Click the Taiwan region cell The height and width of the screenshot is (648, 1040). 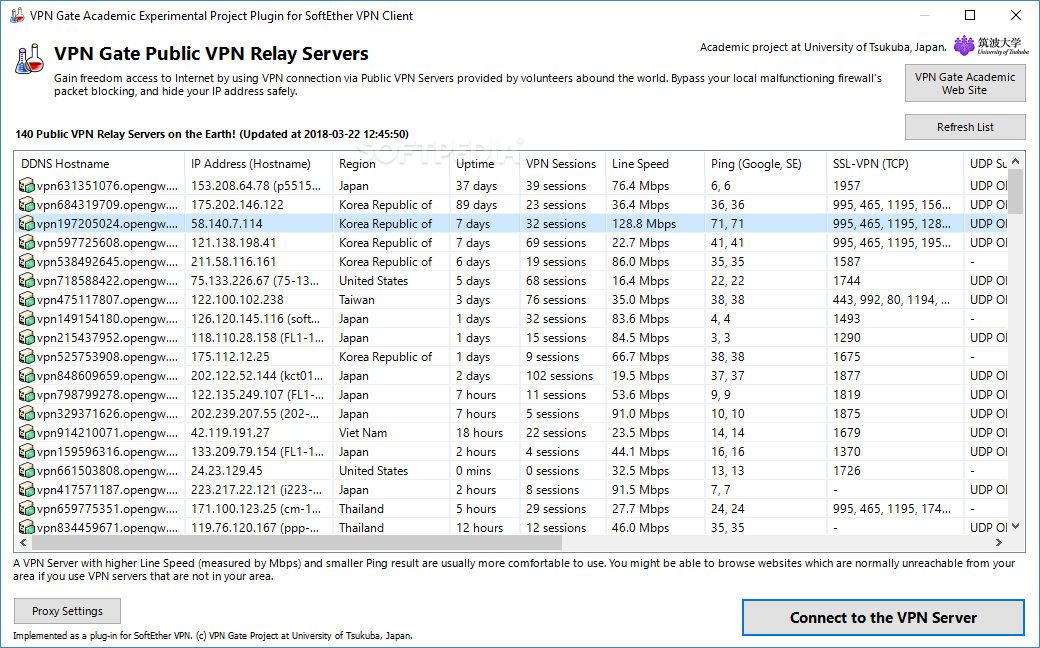[357, 300]
